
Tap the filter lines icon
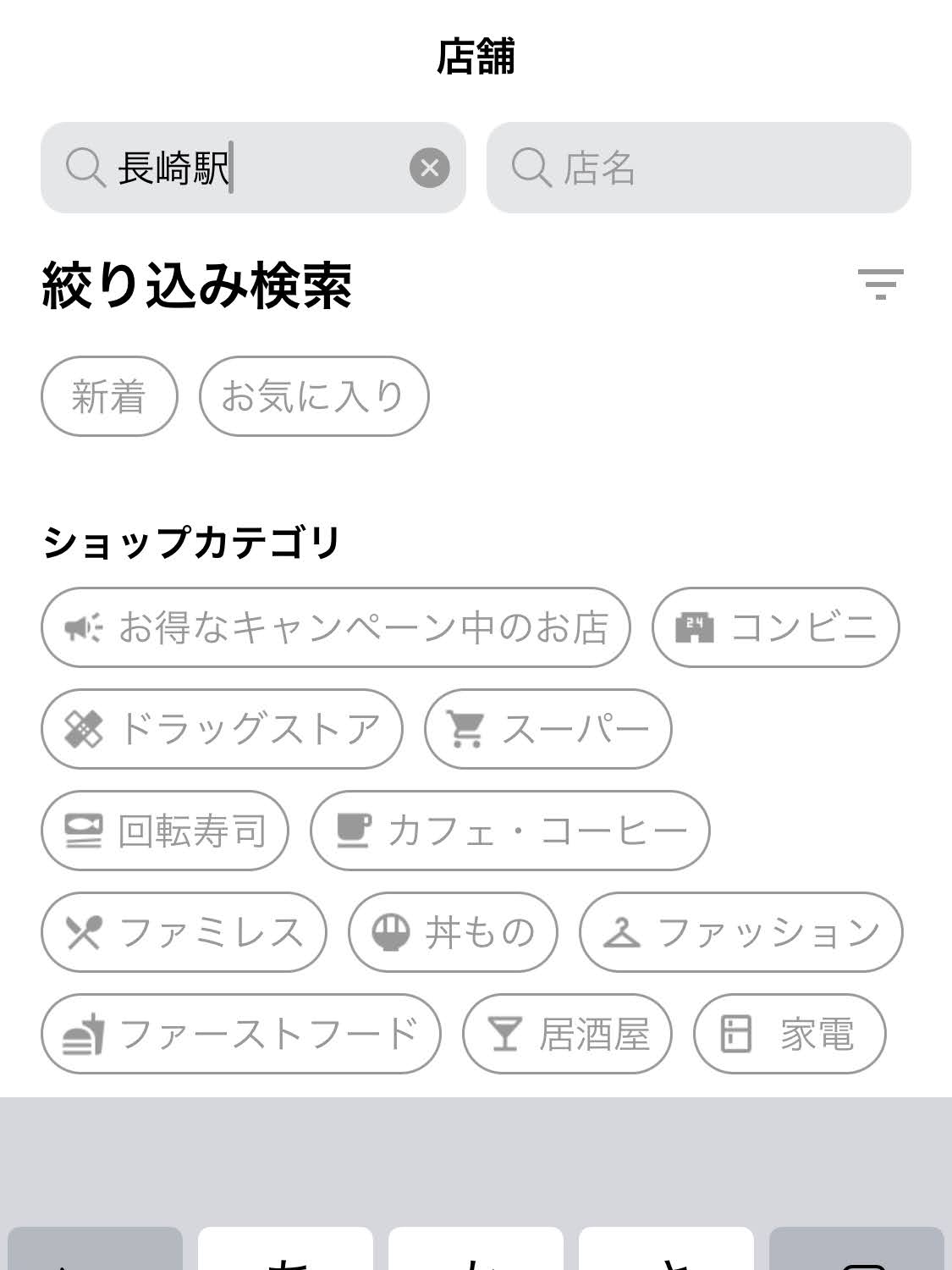(x=880, y=284)
